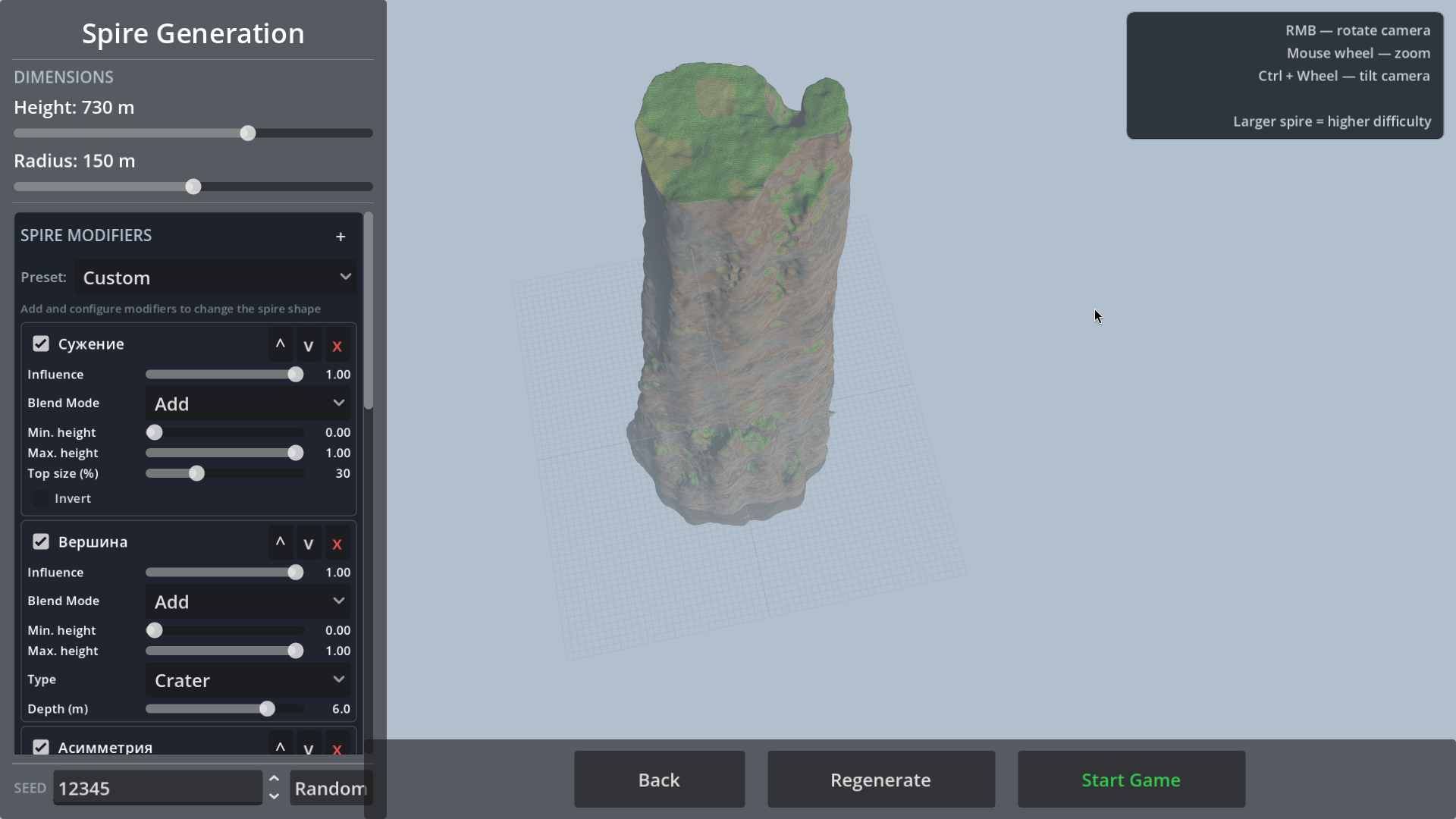Image resolution: width=1456 pixels, height=819 pixels.
Task: Move Вершина modifier up
Action: 281,542
